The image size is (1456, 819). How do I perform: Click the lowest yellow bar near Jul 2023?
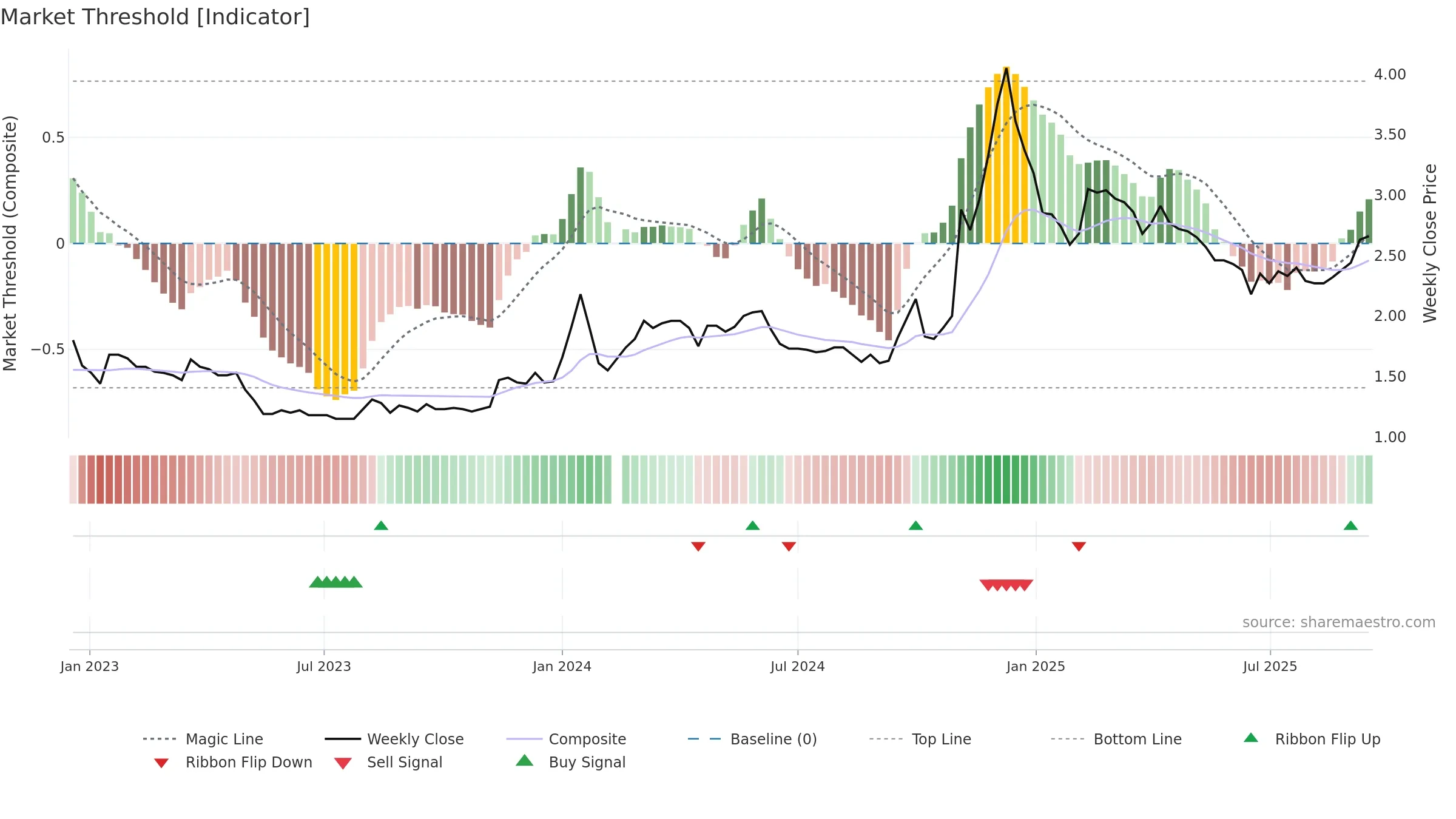pyautogui.click(x=336, y=322)
